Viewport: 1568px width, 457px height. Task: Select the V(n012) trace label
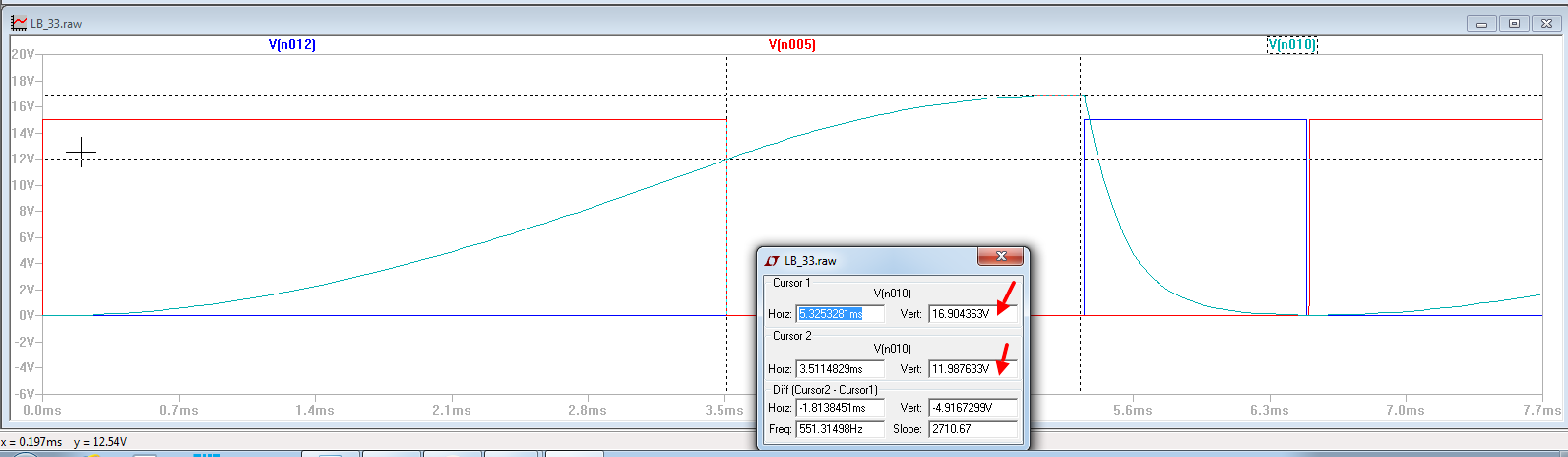[x=292, y=45]
